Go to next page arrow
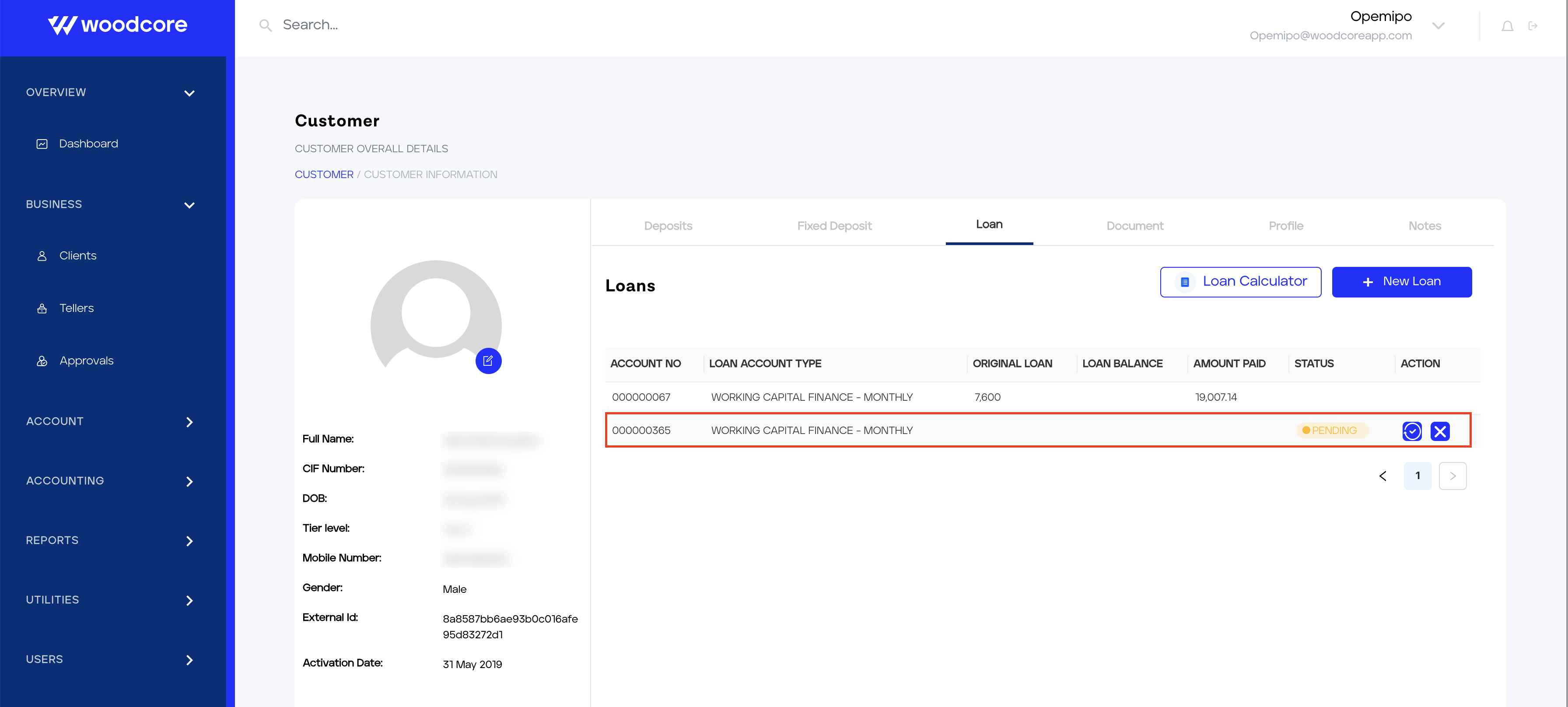The image size is (1568, 707). (x=1452, y=476)
